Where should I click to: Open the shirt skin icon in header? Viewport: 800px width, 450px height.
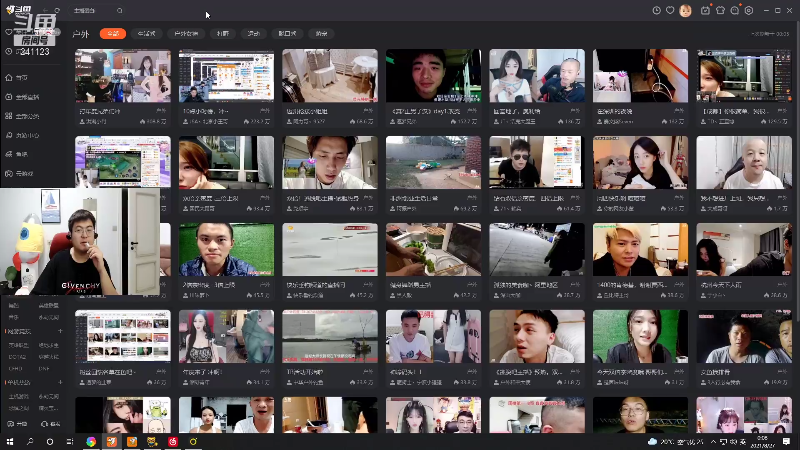(x=720, y=10)
